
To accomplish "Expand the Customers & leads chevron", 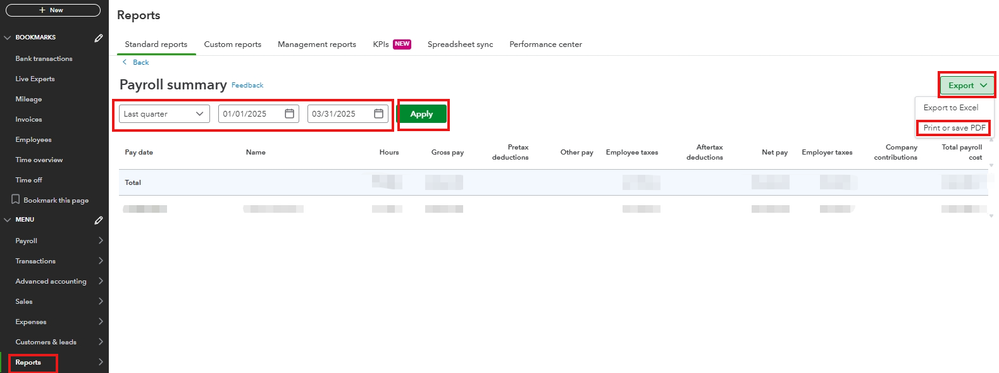I will (x=101, y=342).
